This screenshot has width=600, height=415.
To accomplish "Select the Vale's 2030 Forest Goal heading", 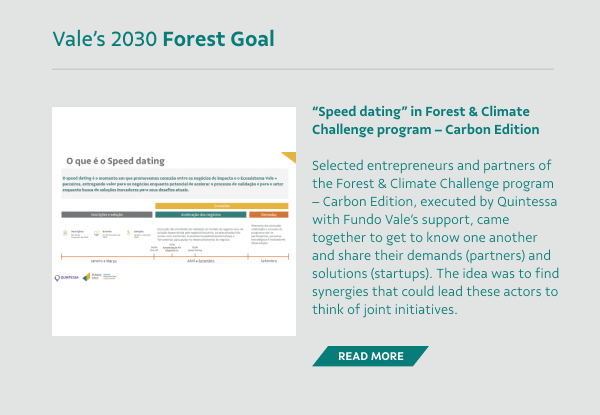I will pos(163,39).
